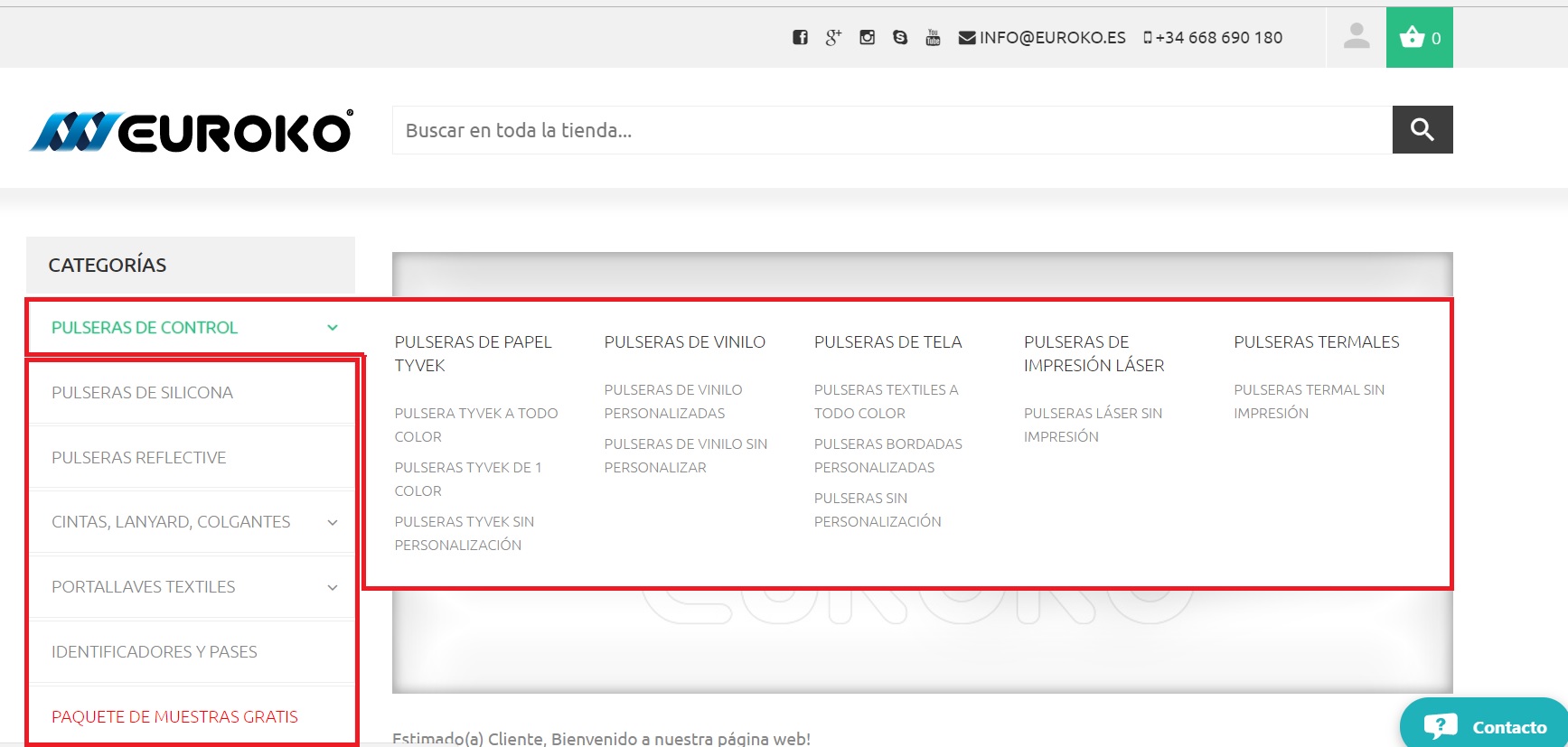The height and width of the screenshot is (747, 1568).
Task: Open Pulseras de Impresión Láser heading
Action: (x=1094, y=354)
